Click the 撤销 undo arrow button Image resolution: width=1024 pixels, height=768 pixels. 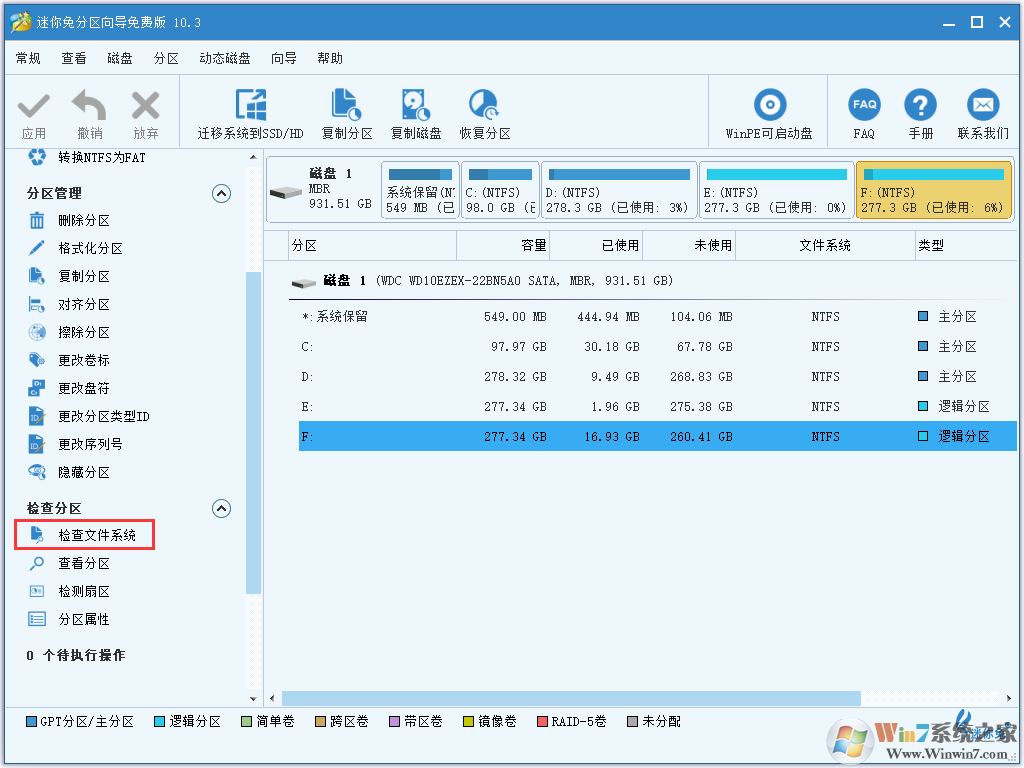[x=90, y=106]
